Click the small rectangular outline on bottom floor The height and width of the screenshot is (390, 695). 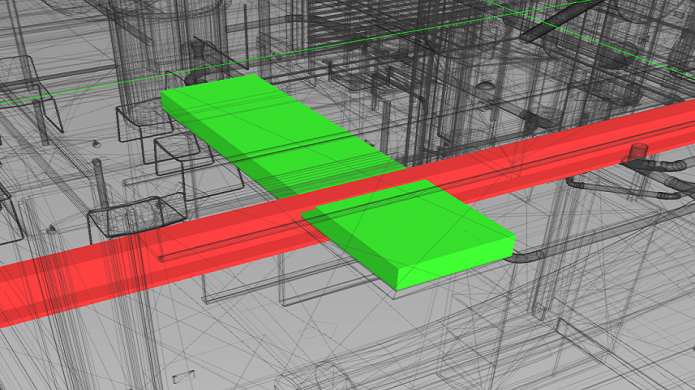184,376
